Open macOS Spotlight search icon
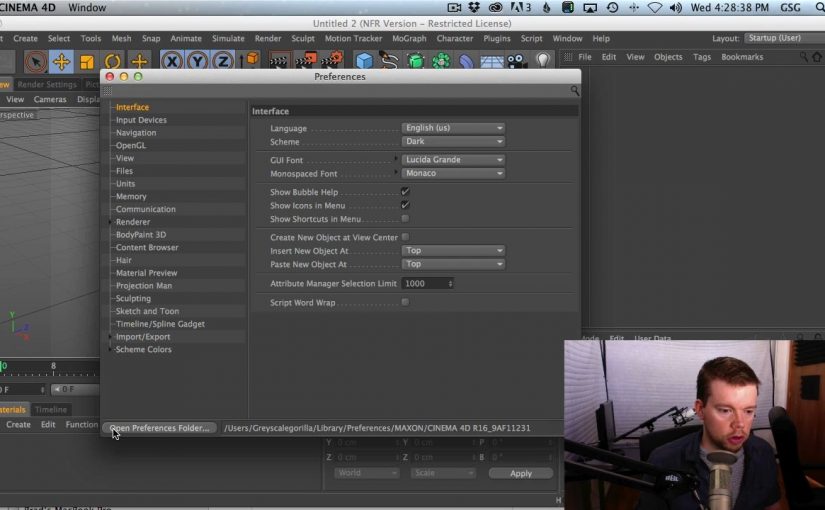825x510 pixels. pos(819,7)
